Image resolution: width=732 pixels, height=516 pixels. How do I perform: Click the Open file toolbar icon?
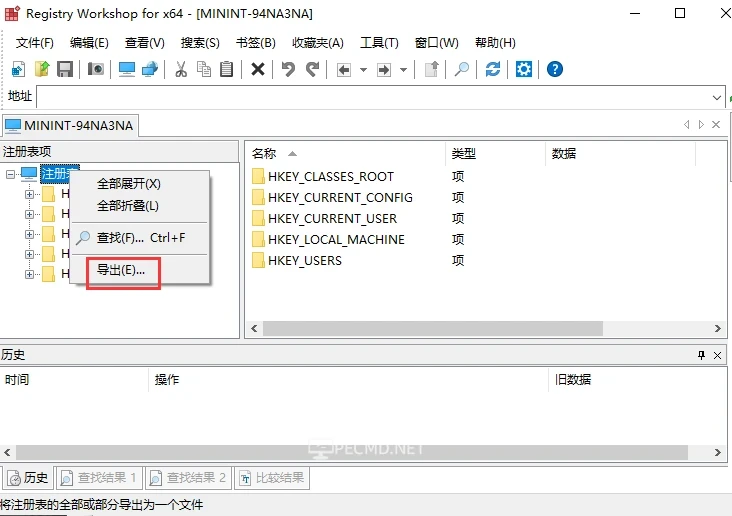(42, 70)
